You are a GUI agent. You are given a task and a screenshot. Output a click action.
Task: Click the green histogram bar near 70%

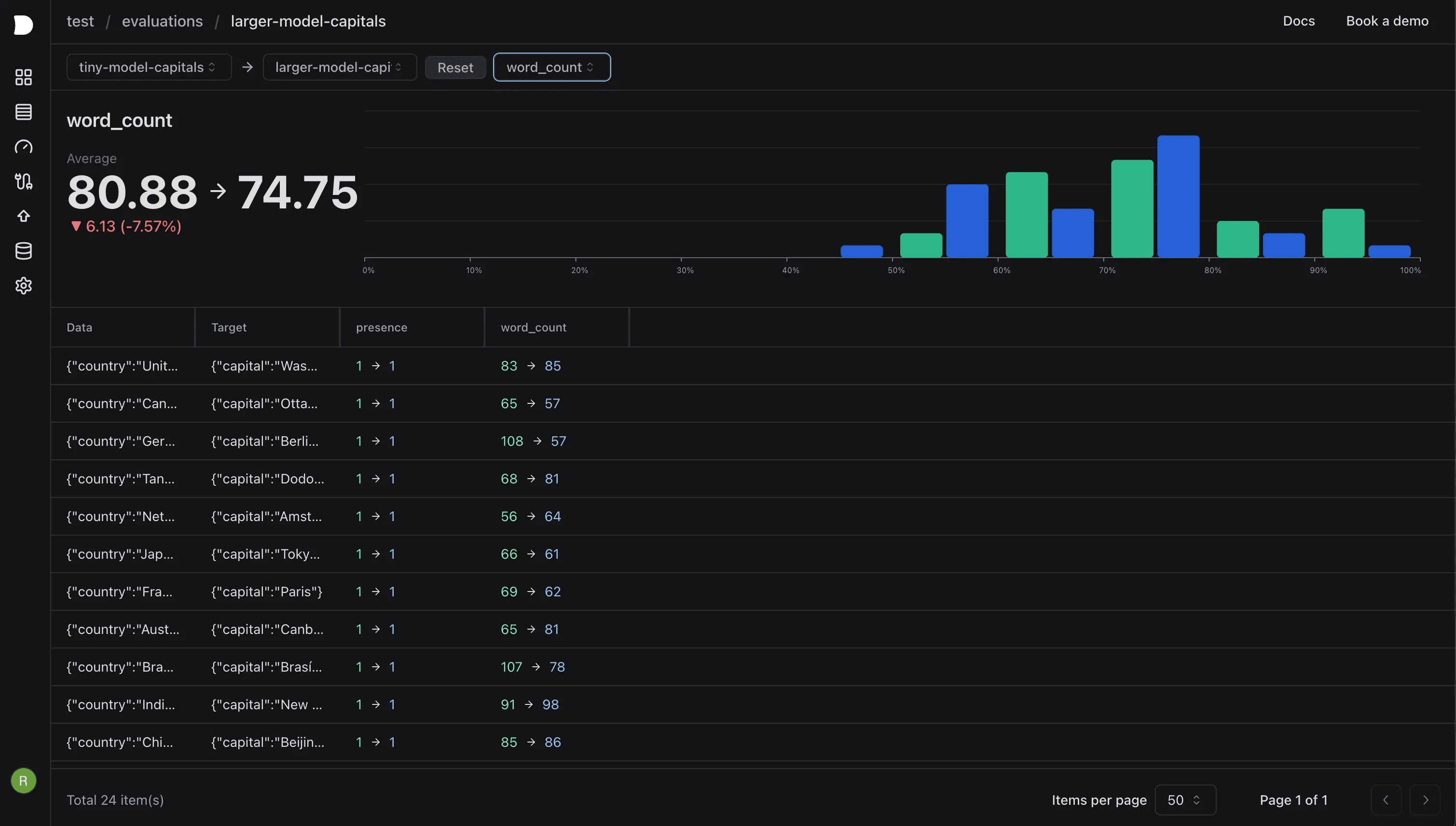coord(1132,209)
